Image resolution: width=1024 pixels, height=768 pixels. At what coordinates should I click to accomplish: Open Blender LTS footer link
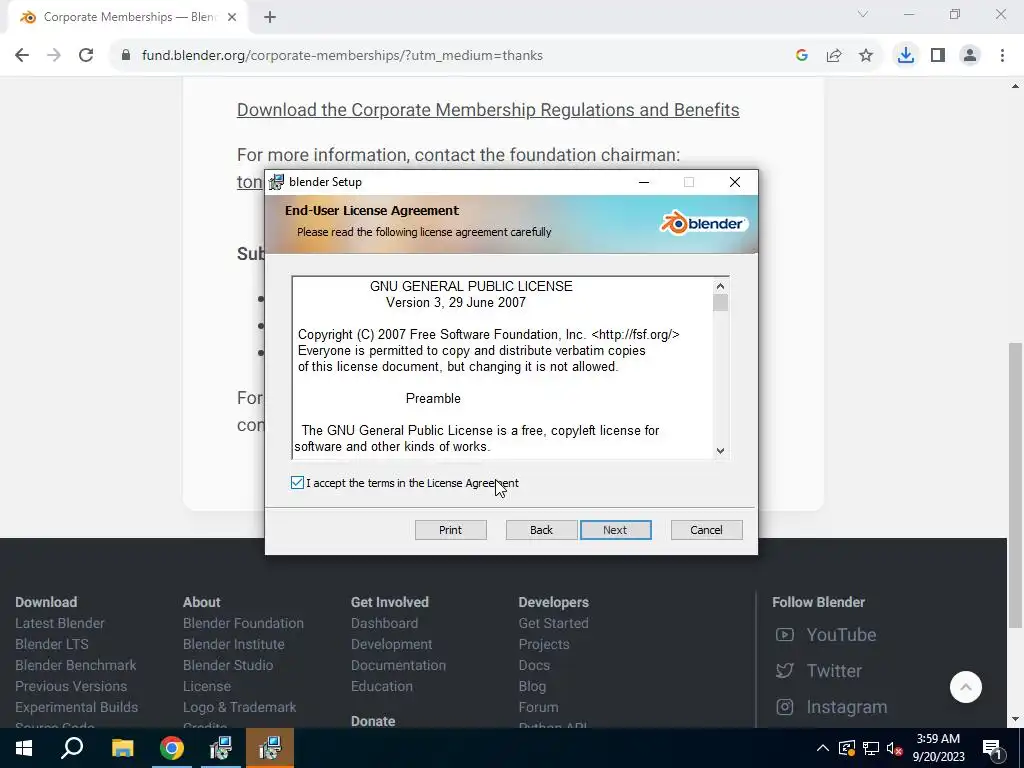(x=52, y=644)
